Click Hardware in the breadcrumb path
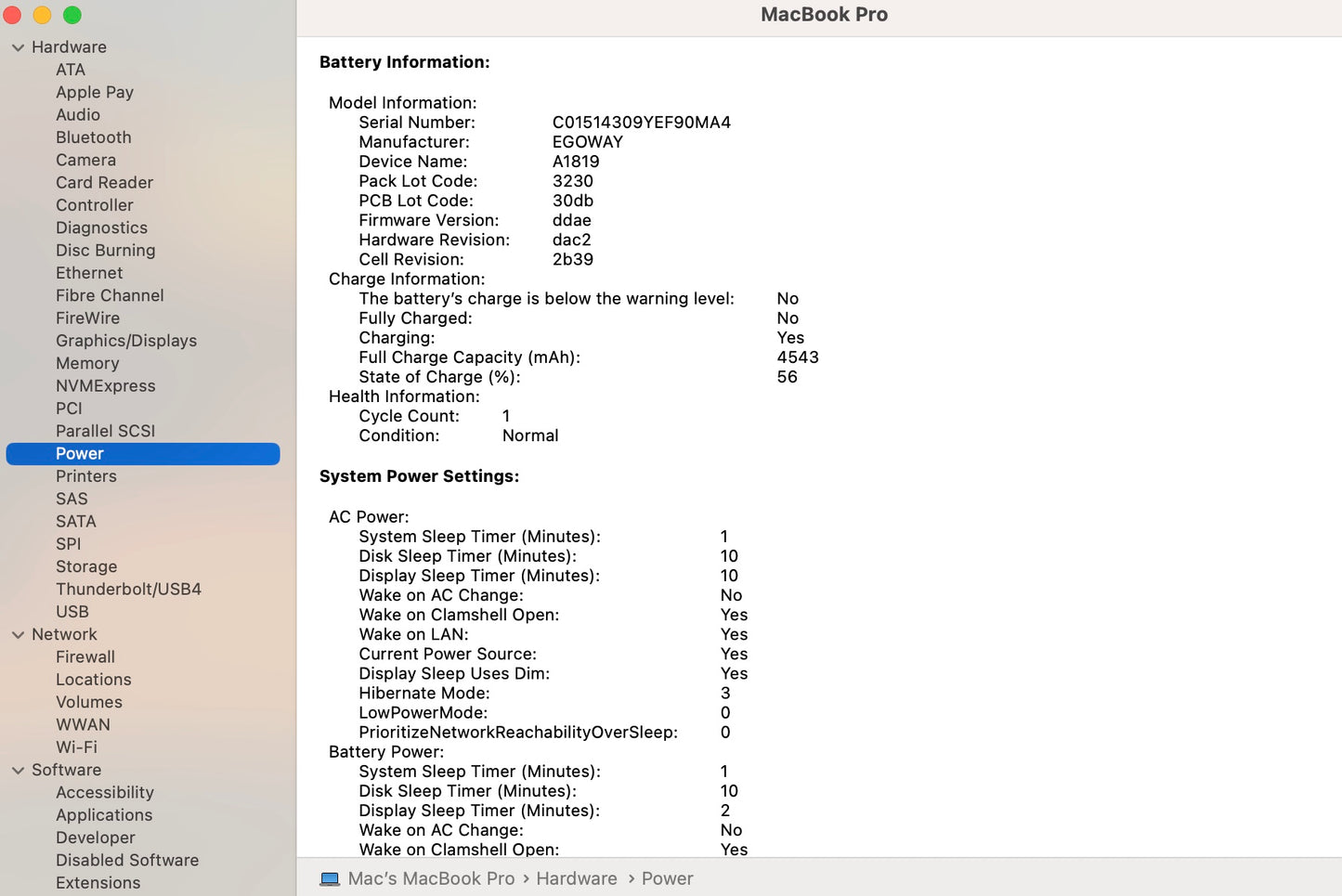Screen dimensions: 1342x896 pyautogui.click(x=576, y=877)
